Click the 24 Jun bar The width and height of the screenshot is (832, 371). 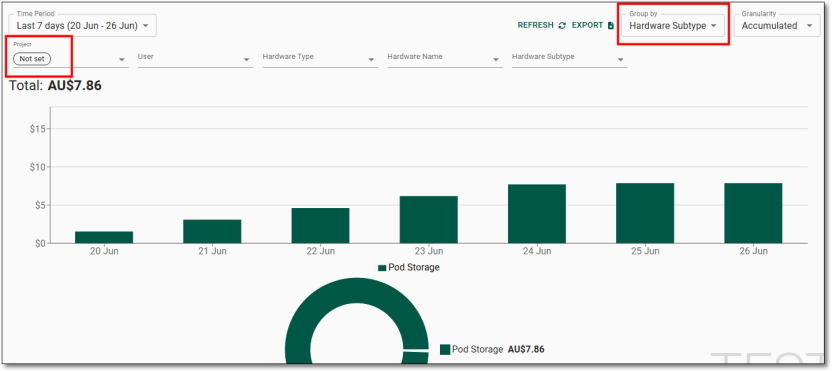tap(537, 214)
